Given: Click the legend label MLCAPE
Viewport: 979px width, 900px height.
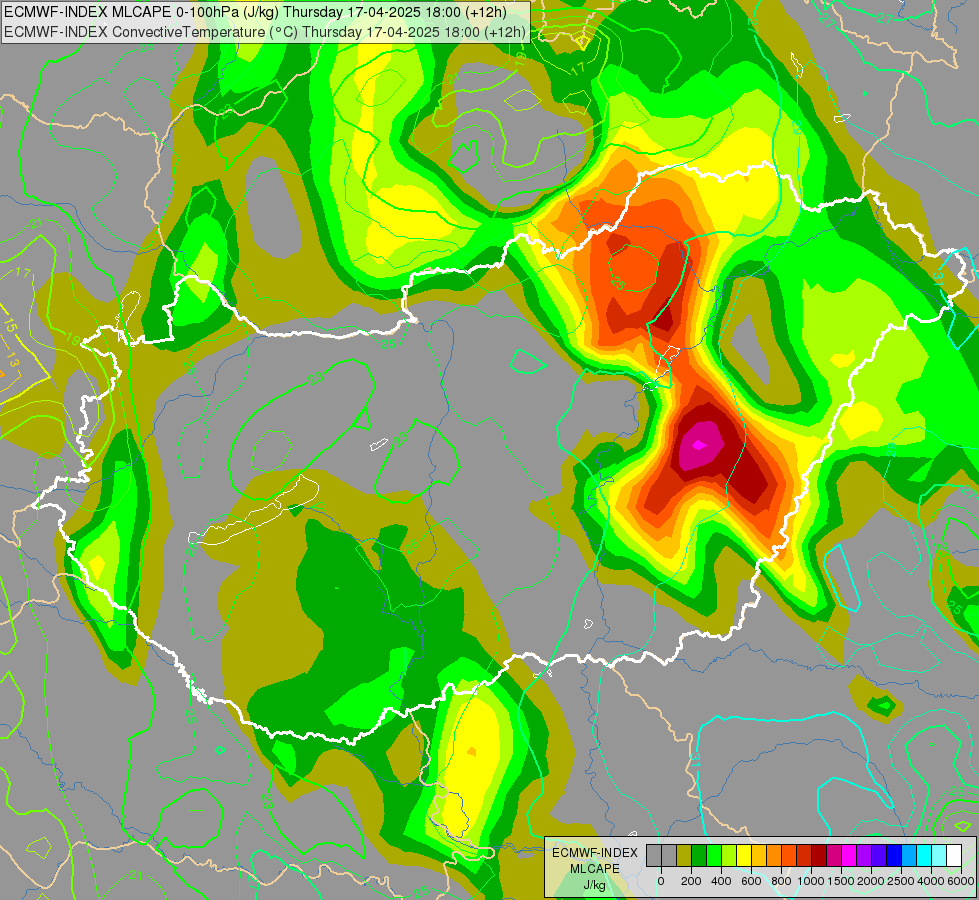Looking at the screenshot, I should tap(595, 869).
